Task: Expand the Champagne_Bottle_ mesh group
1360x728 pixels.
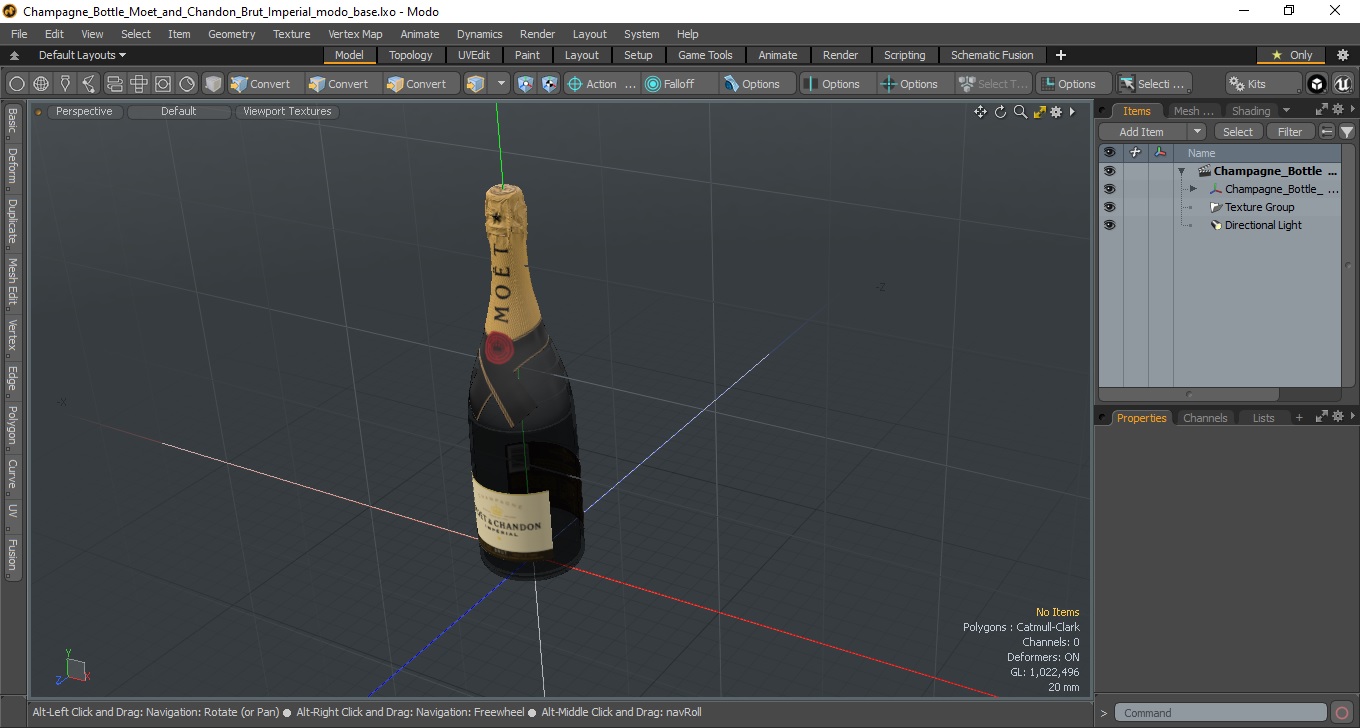Action: coord(1193,189)
